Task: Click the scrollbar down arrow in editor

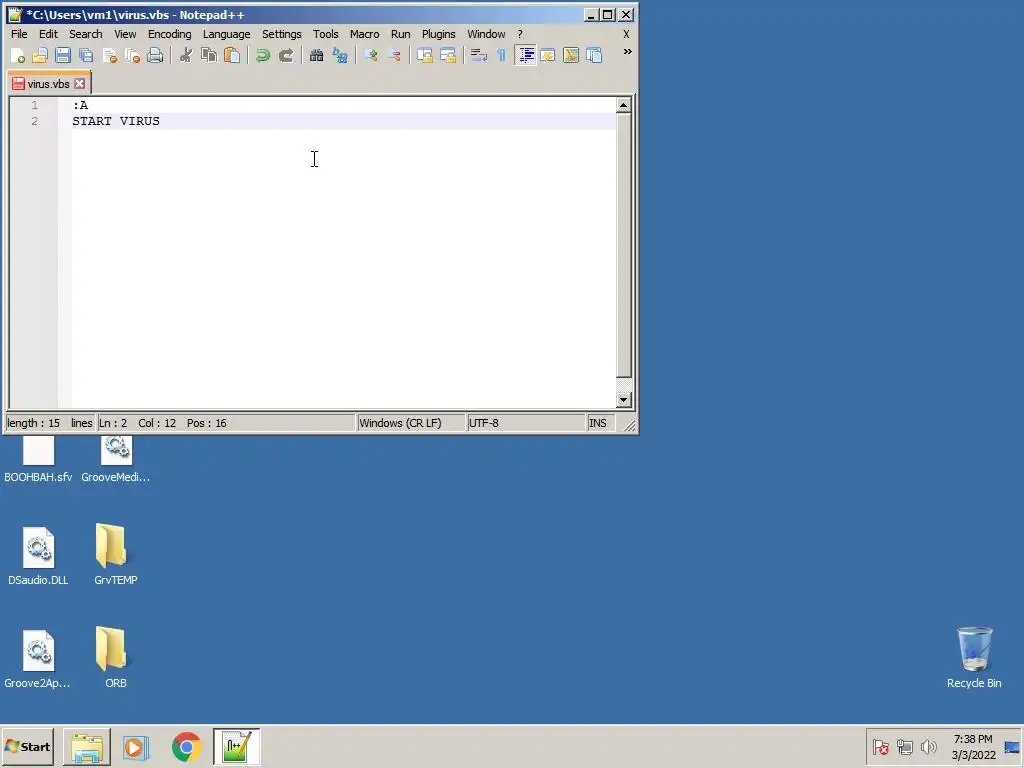Action: click(x=624, y=400)
